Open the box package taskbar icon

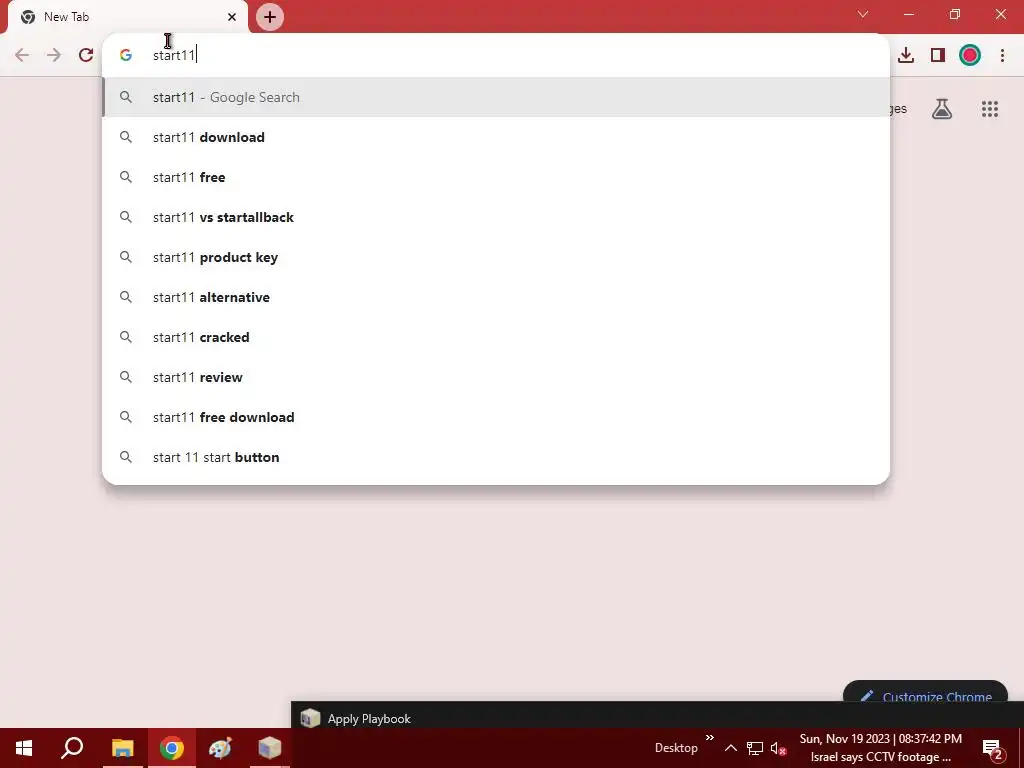(269, 748)
